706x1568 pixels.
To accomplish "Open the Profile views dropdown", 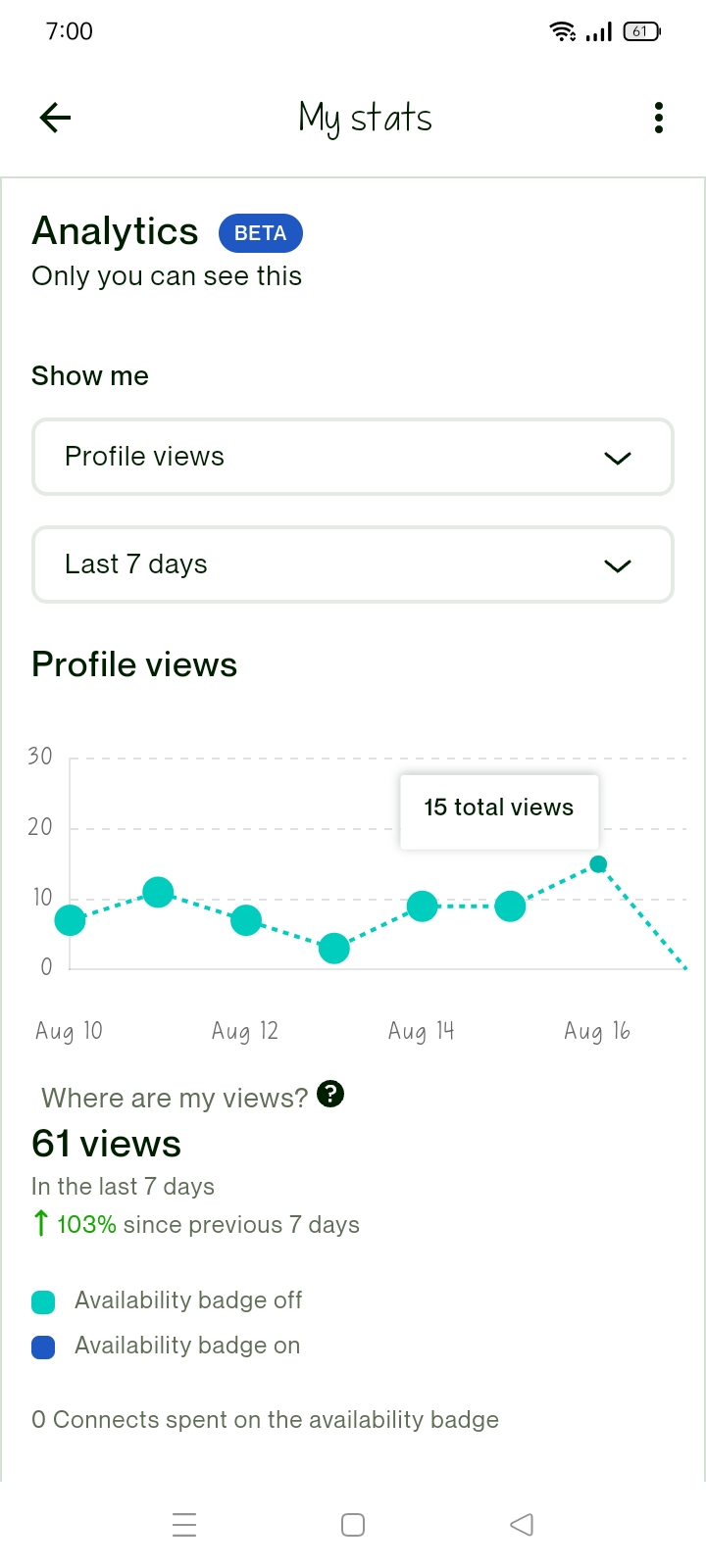I will [x=353, y=457].
